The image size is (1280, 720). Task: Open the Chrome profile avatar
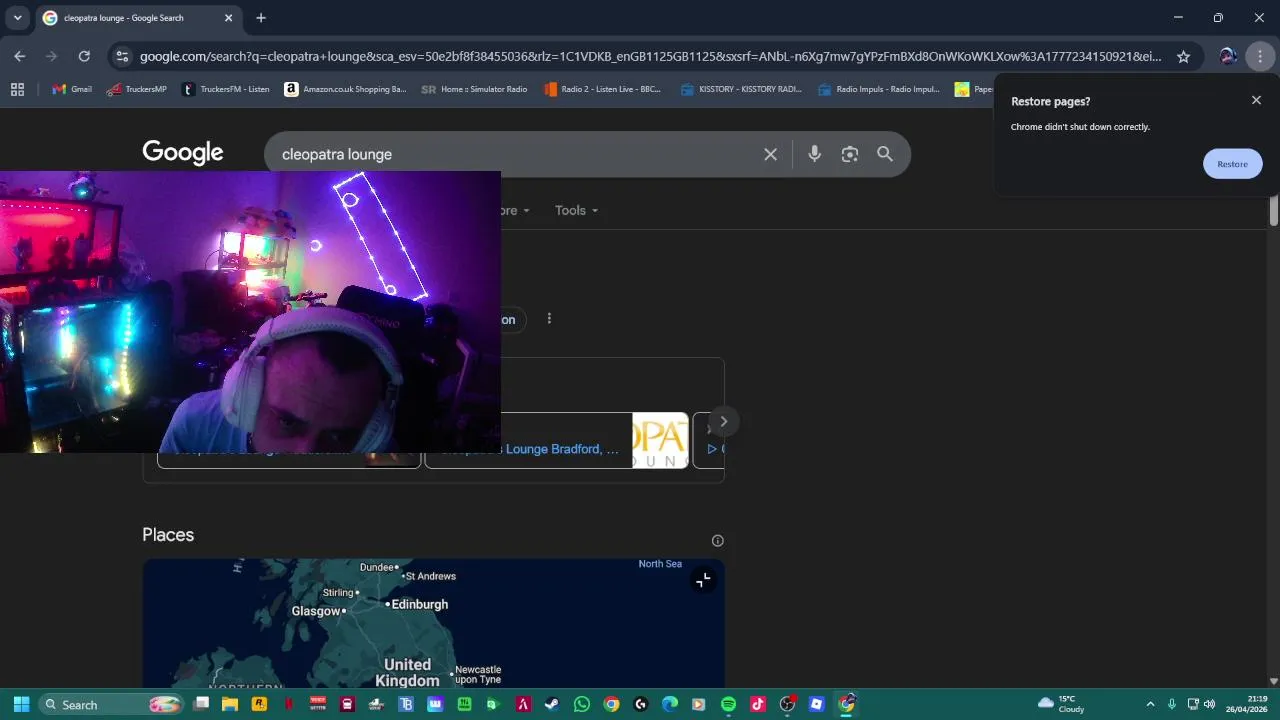pos(1228,57)
